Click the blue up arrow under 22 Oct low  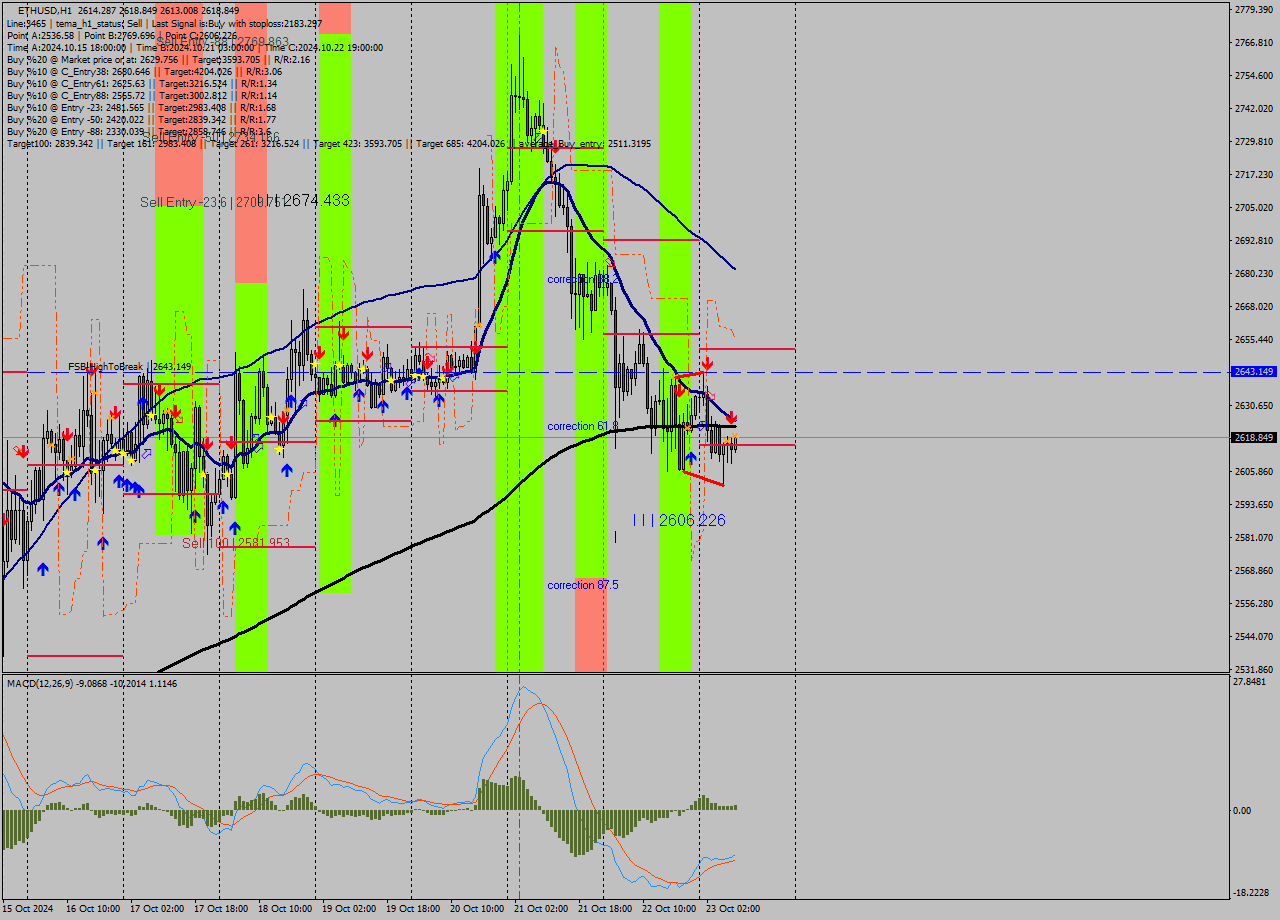691,457
